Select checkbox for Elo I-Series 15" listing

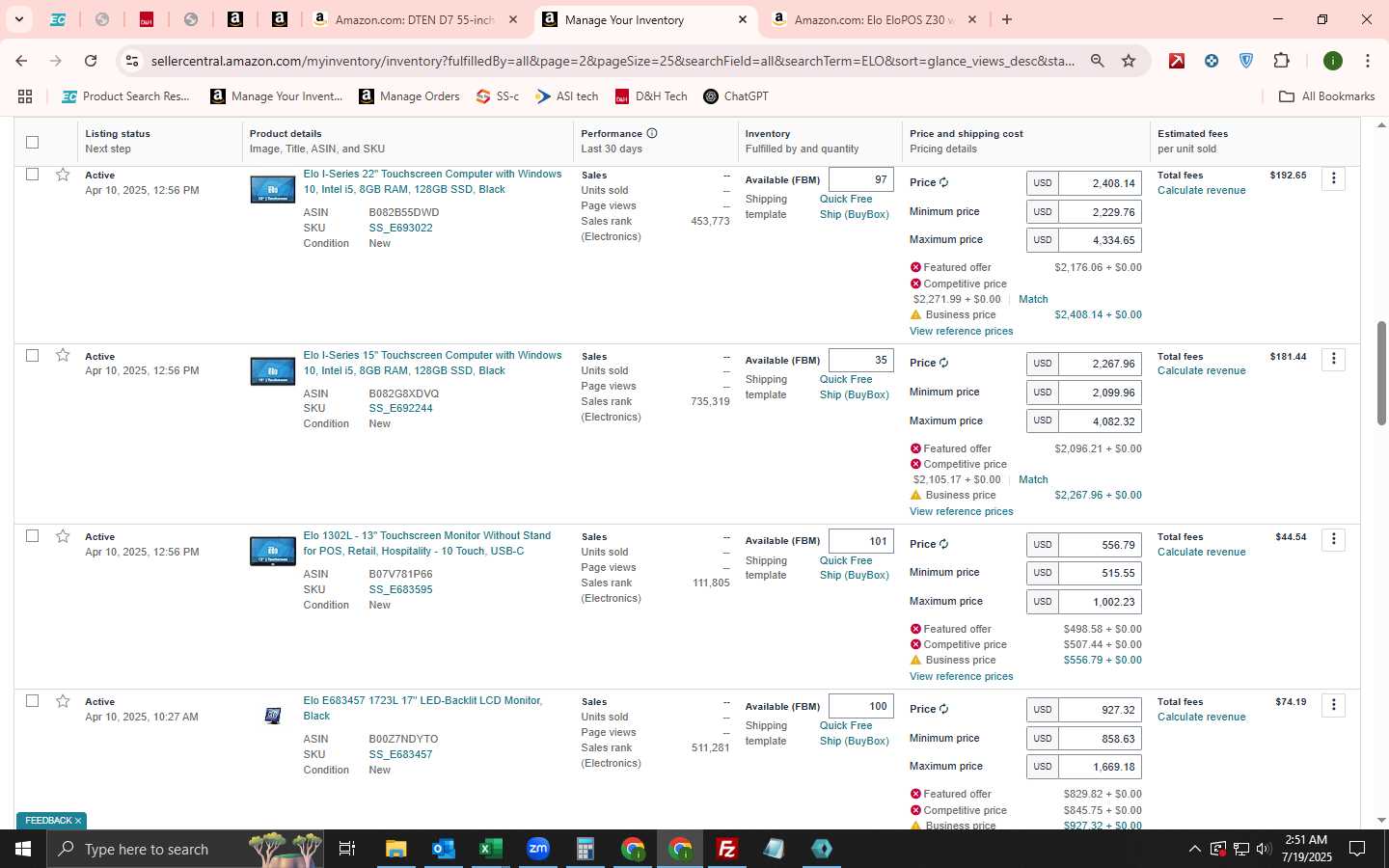click(x=32, y=355)
